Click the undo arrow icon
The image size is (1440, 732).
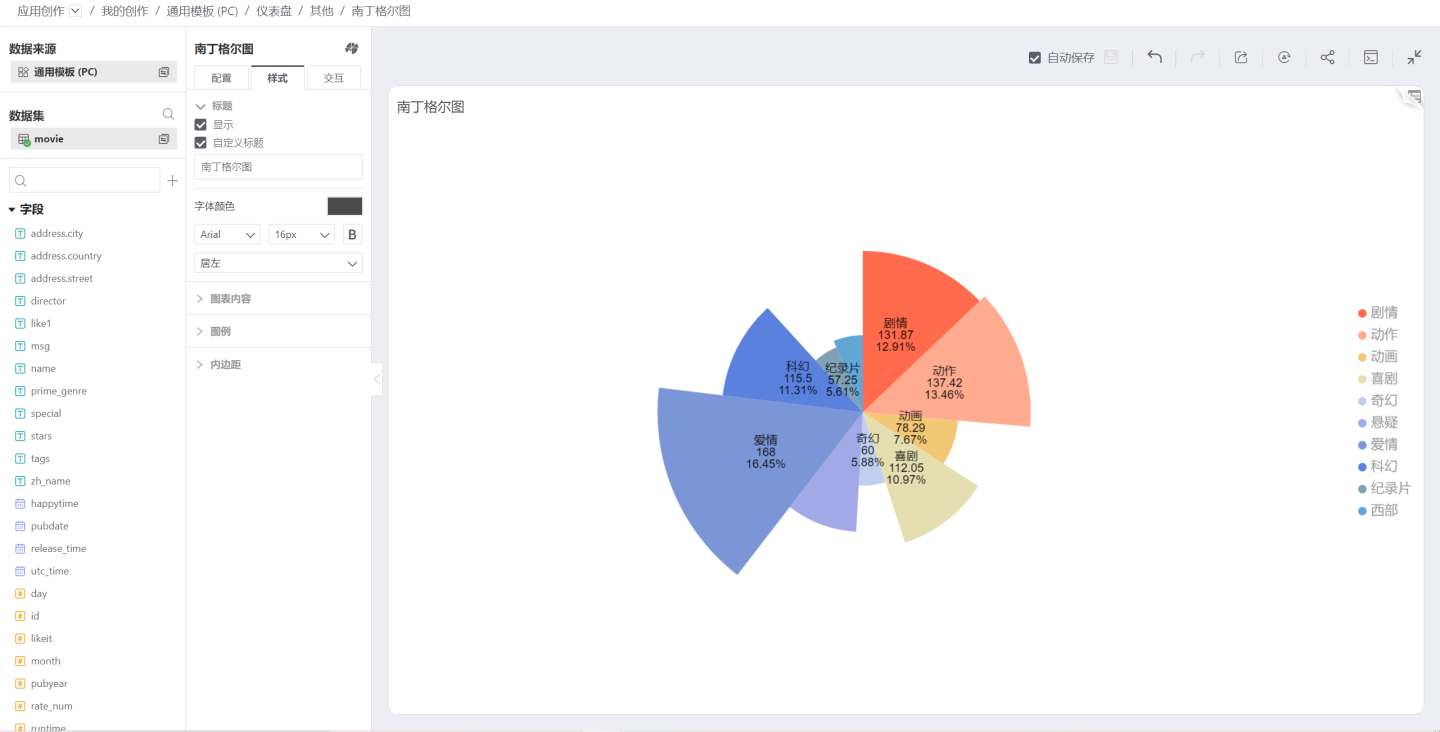pyautogui.click(x=1154, y=57)
